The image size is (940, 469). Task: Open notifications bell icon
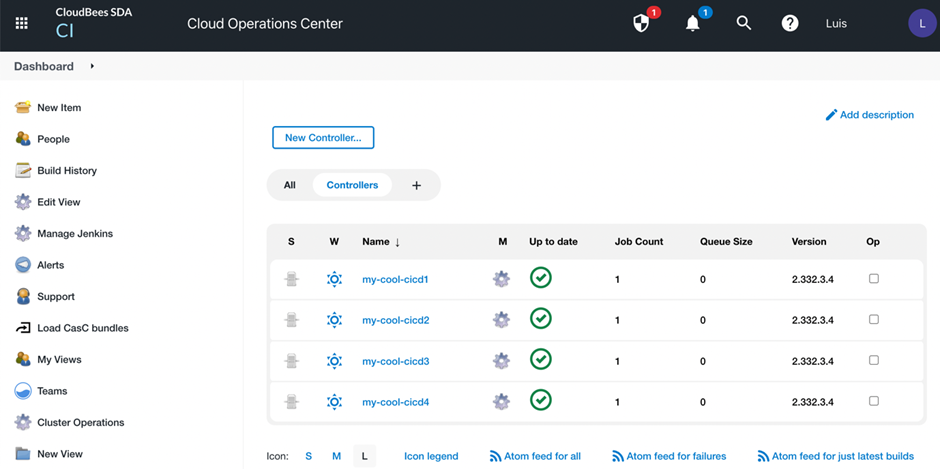coord(692,23)
